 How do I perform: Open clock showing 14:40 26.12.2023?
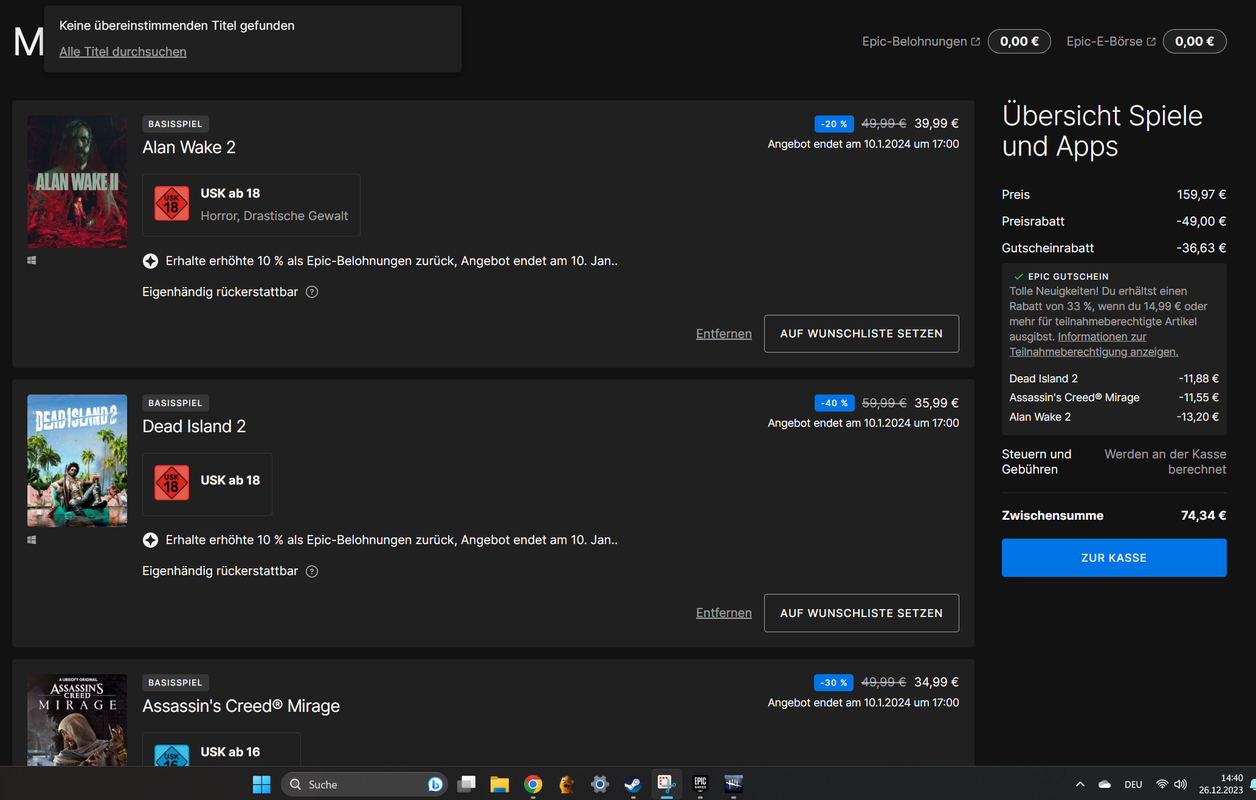pyautogui.click(x=1221, y=784)
